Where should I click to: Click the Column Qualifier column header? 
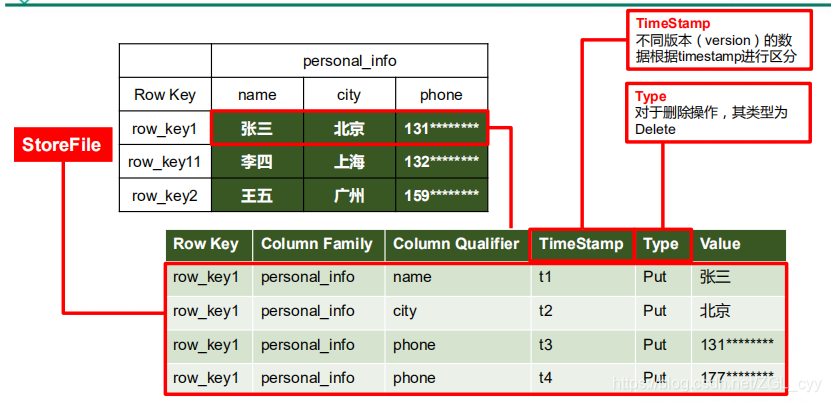[457, 245]
